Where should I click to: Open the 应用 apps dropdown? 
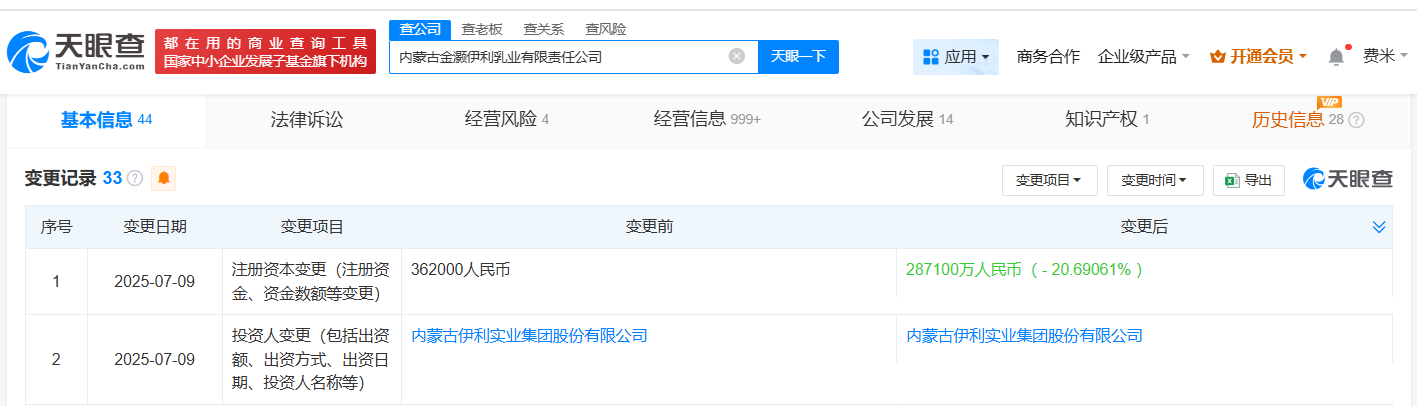point(955,57)
